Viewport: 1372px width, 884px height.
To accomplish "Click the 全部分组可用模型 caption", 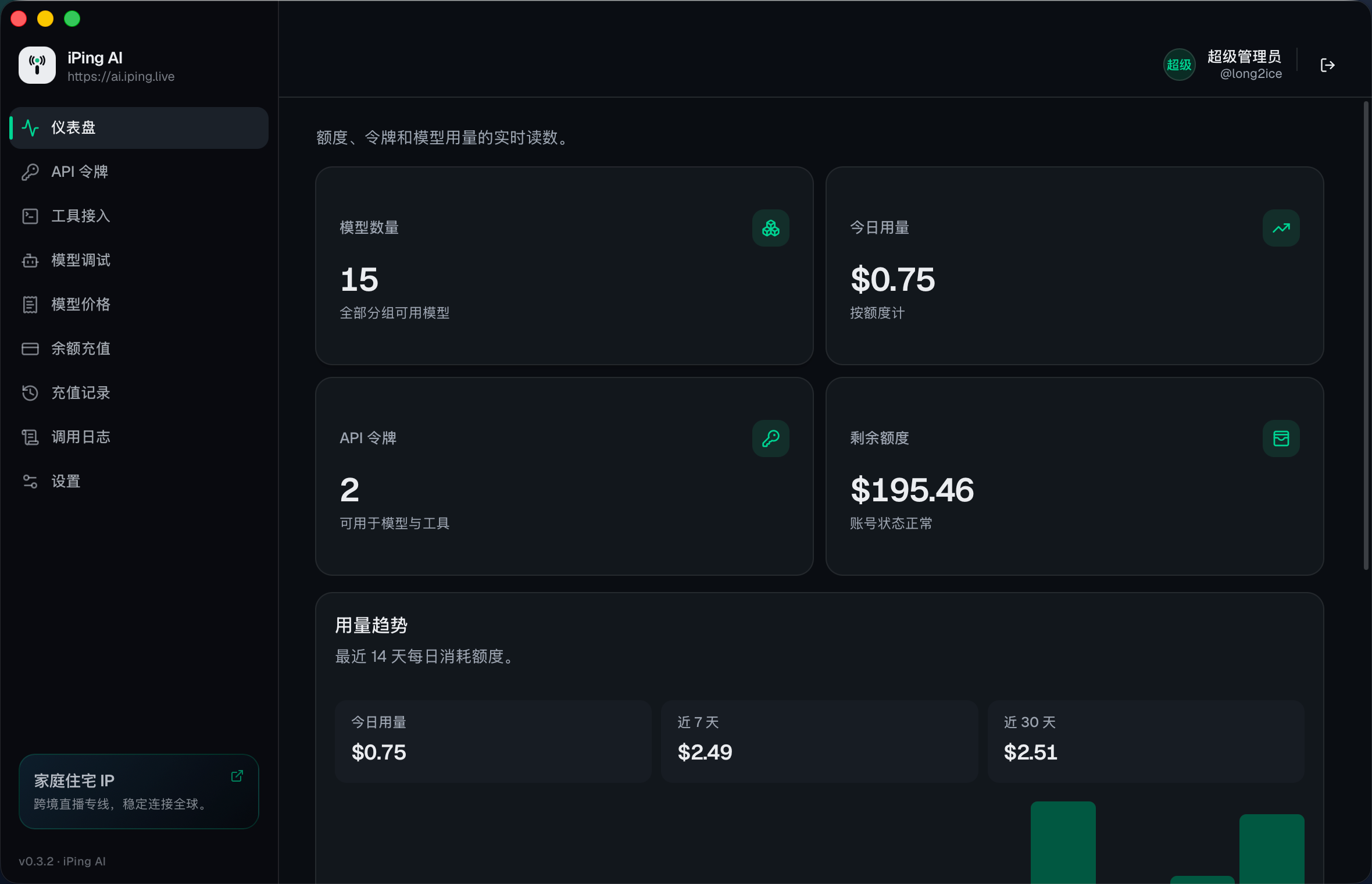I will pos(394,313).
